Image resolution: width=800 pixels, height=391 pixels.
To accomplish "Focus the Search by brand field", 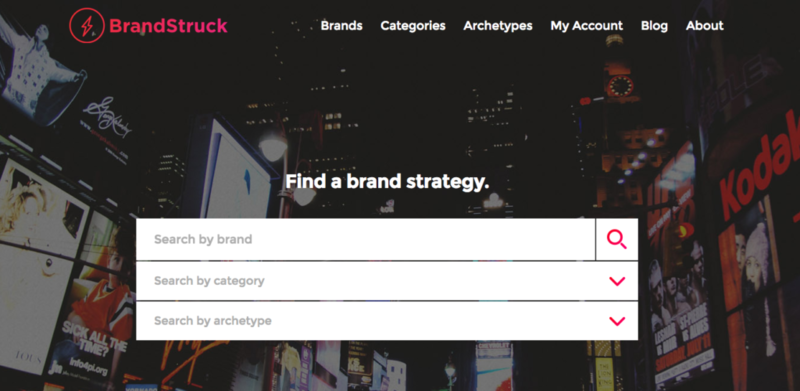I will click(x=365, y=239).
